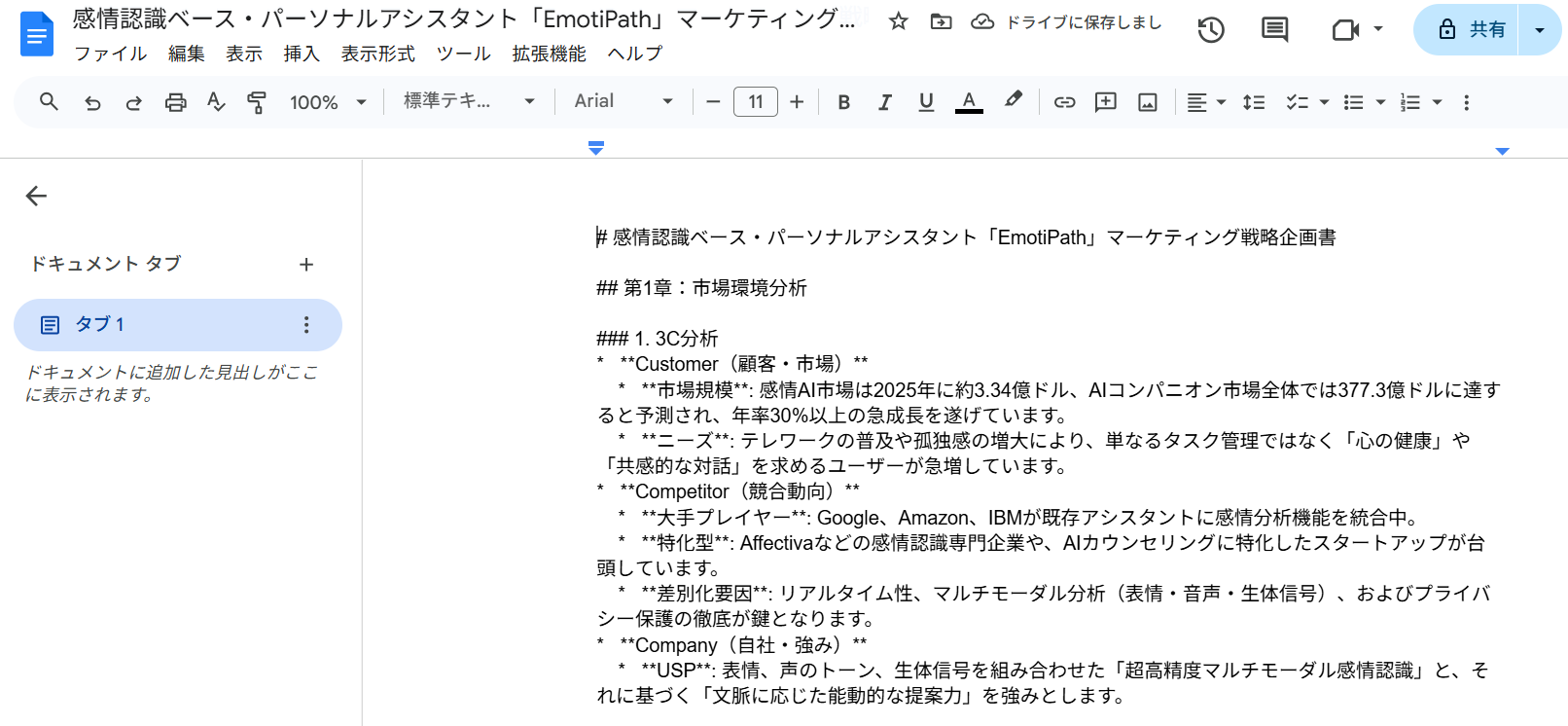Open the Google Docs home icon
This screenshot has width=1568, height=726.
pos(37,34)
